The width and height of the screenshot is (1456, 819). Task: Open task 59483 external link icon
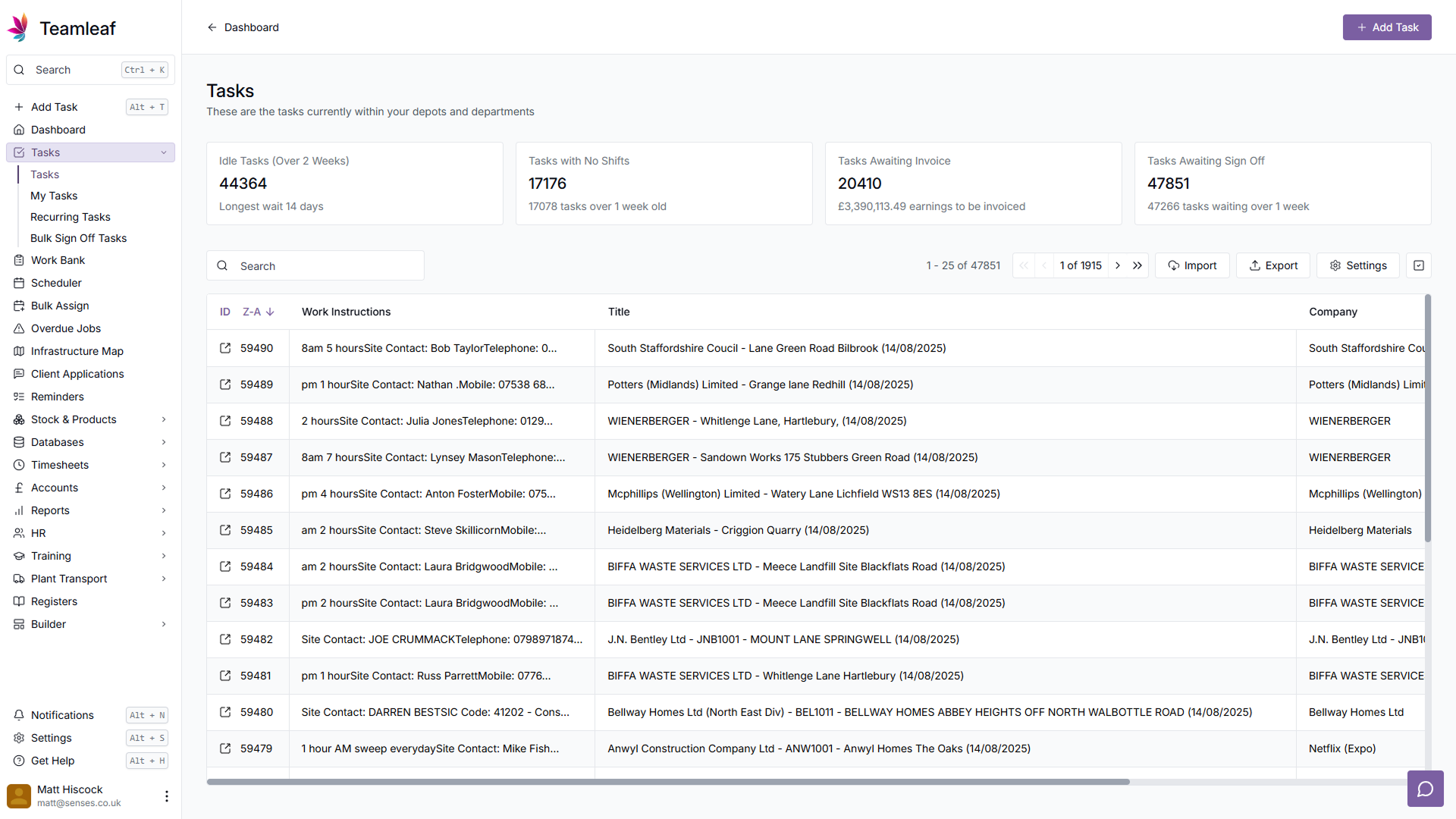225,603
